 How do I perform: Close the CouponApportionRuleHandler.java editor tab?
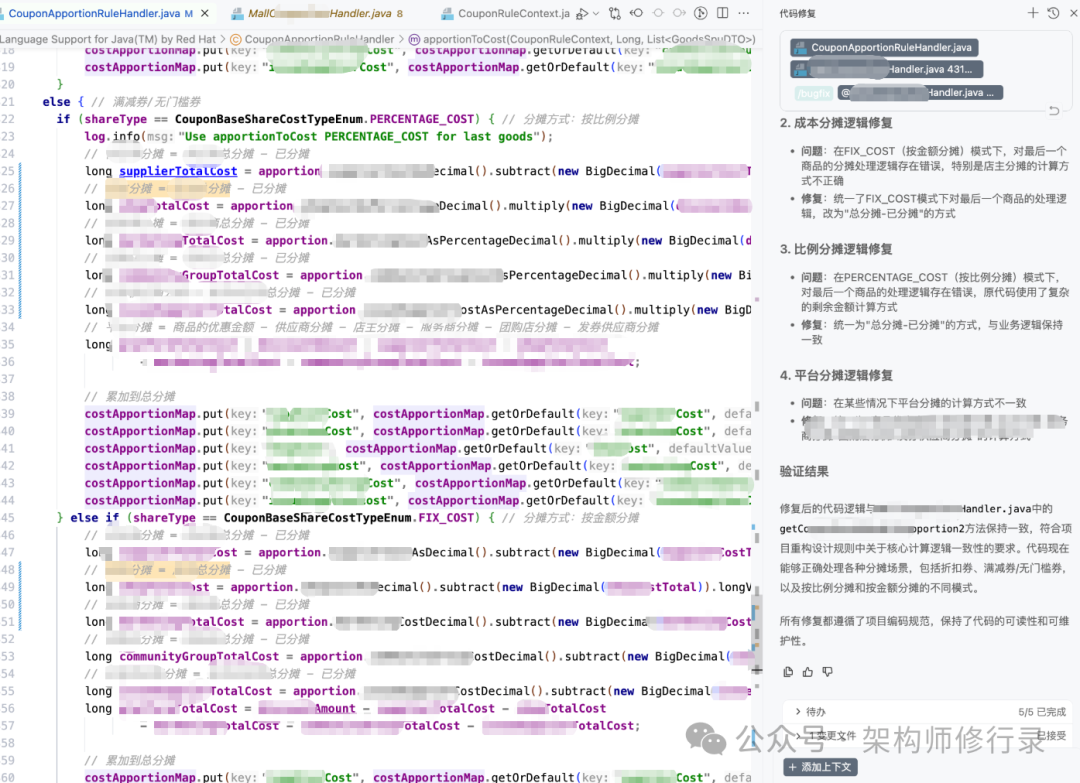(205, 13)
